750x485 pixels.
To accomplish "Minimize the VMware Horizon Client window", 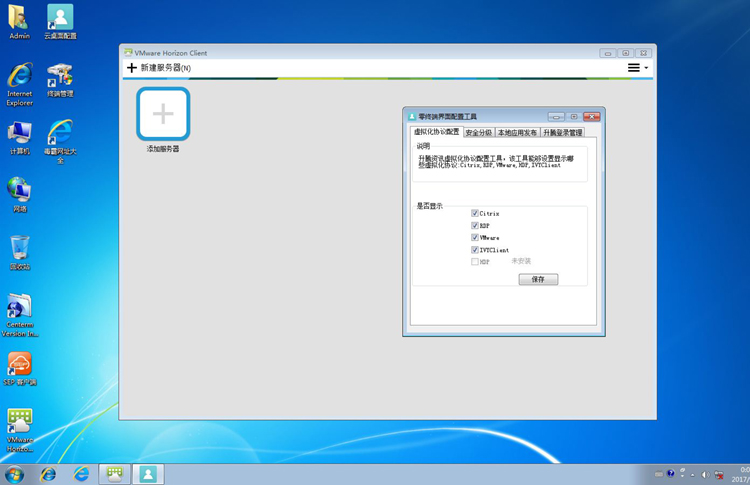I will point(607,53).
